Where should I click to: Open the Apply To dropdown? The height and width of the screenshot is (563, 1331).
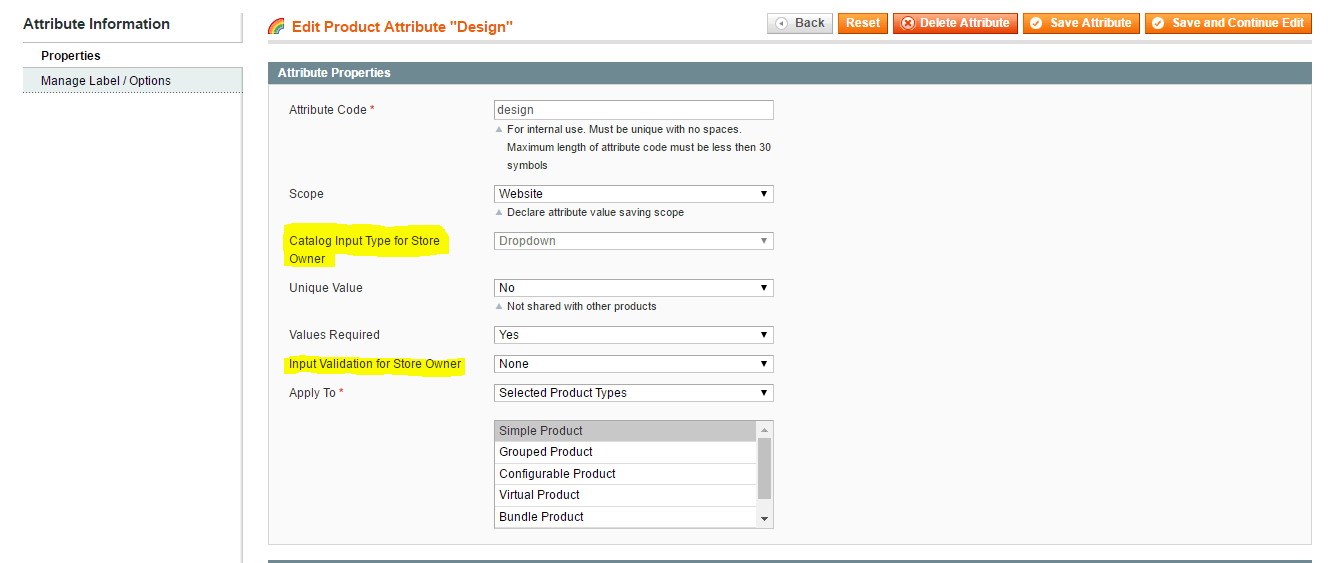[634, 393]
